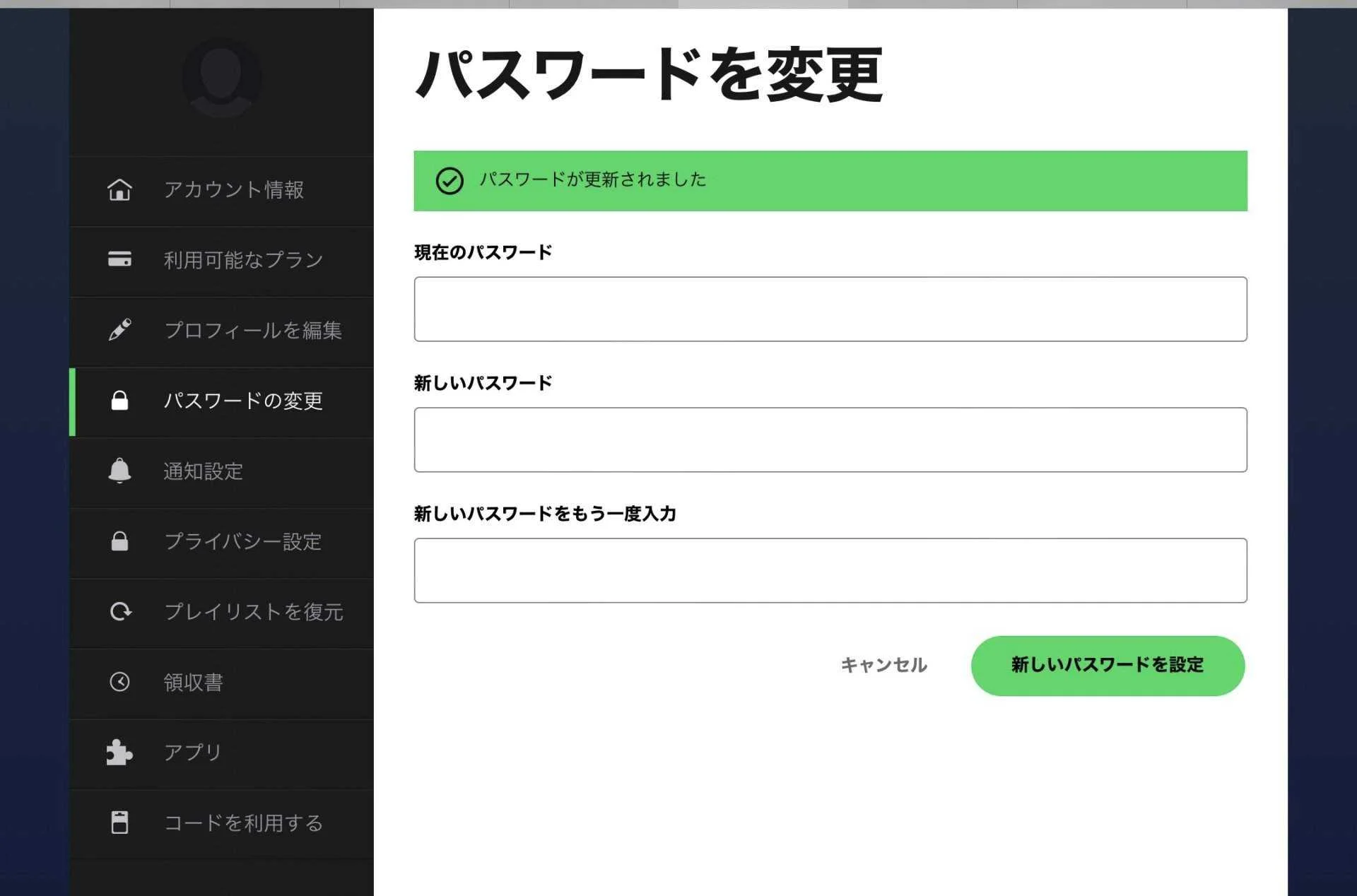This screenshot has width=1357, height=896.
Task: Click the pencil icon beside プロフィールを編集
Action: (x=119, y=330)
